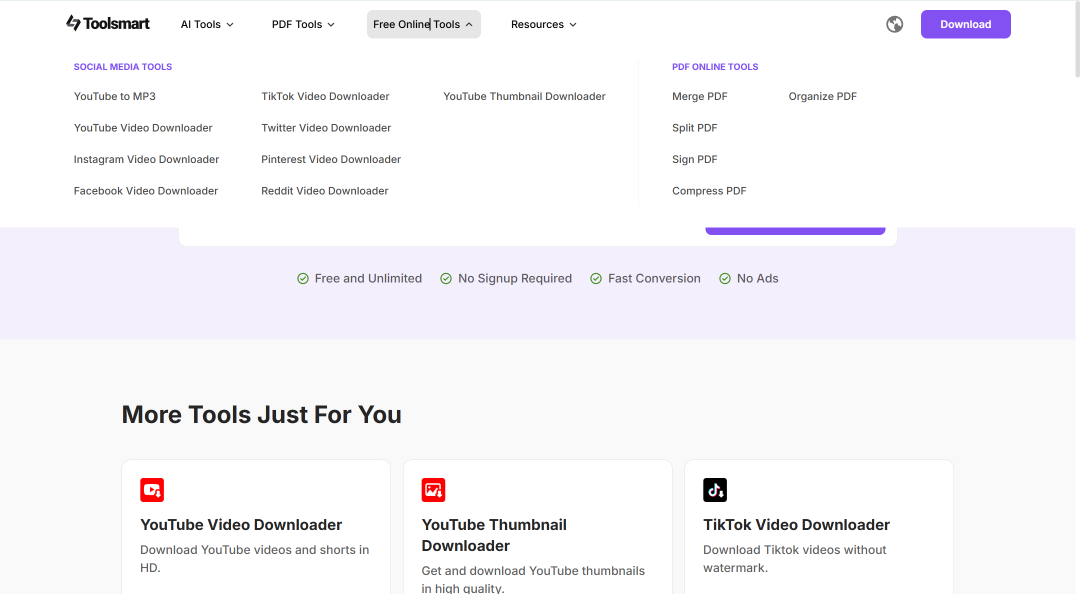Image resolution: width=1080 pixels, height=594 pixels.
Task: Click the No Signup Required checkmark icon
Action: point(446,278)
